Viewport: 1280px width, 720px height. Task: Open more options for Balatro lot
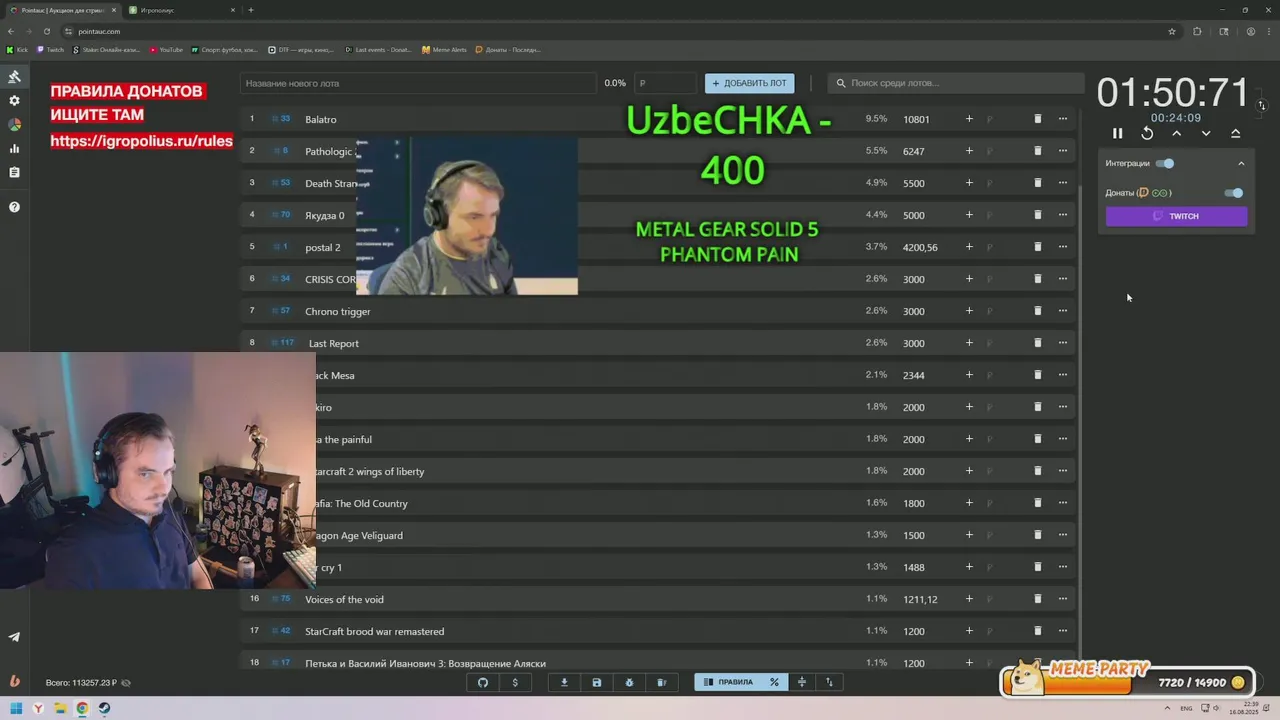pos(1063,119)
